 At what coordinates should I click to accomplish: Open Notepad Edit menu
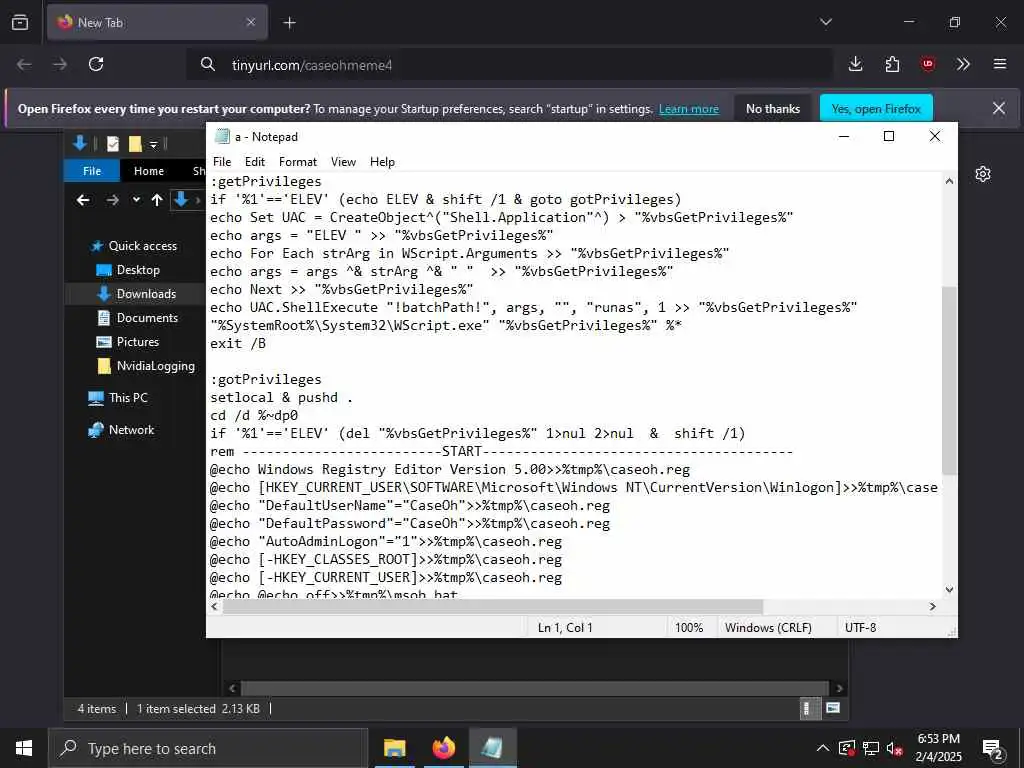[x=255, y=162]
